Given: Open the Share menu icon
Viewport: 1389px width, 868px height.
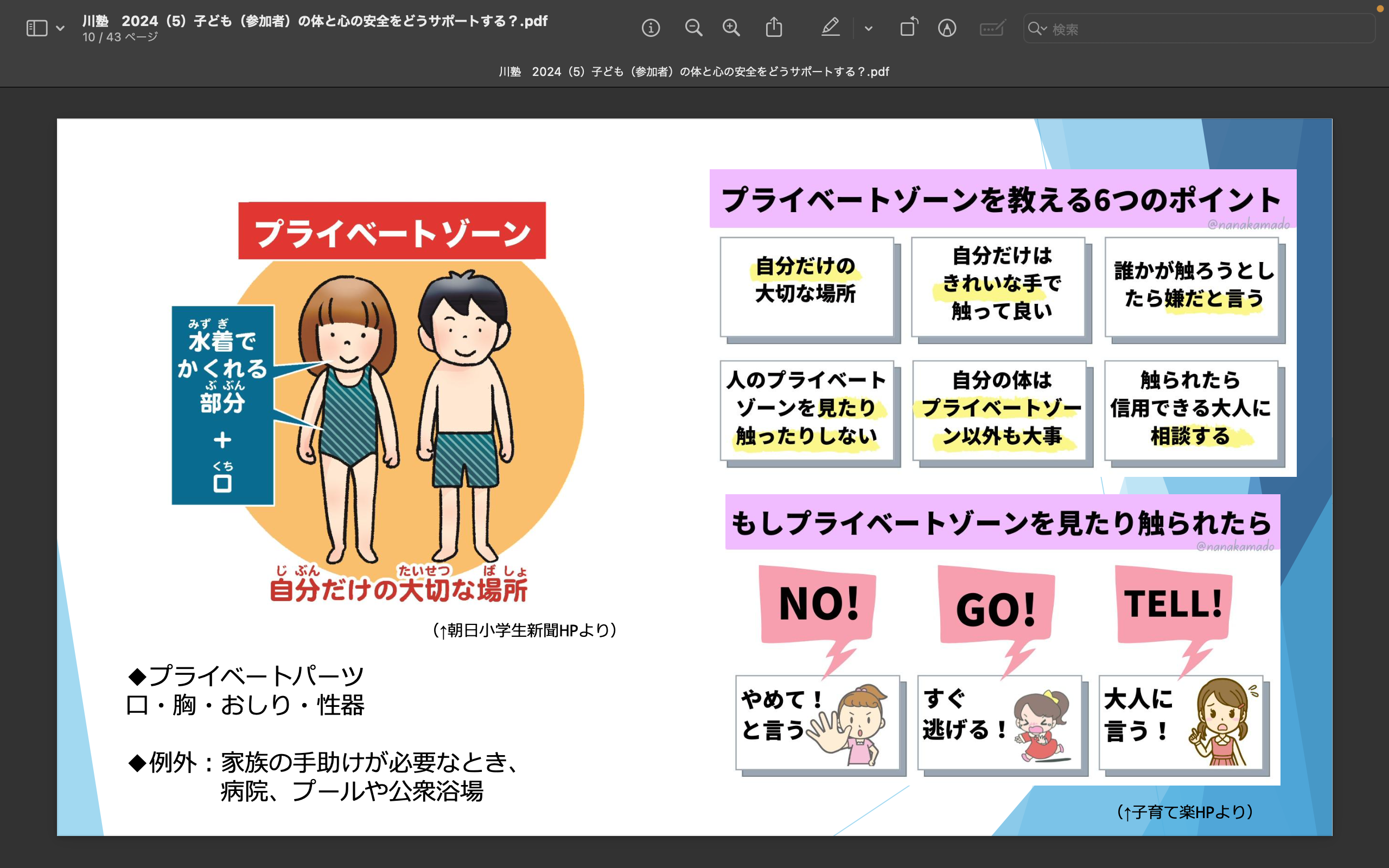Looking at the screenshot, I should (x=774, y=28).
